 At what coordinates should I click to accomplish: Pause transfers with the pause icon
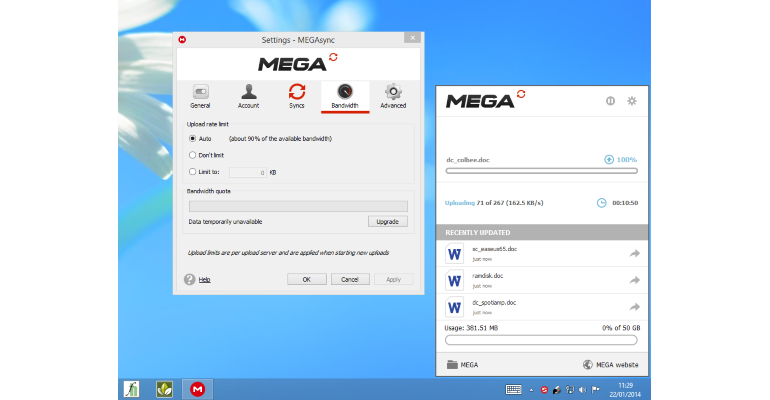tap(610, 101)
